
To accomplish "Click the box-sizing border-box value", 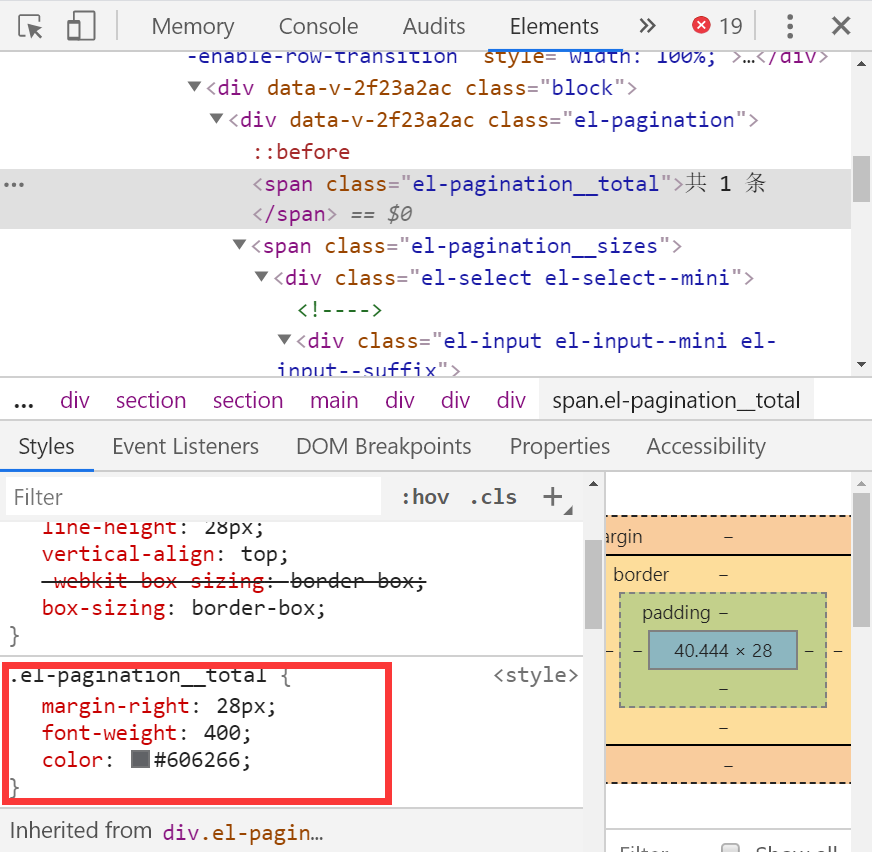I will coord(253,608).
